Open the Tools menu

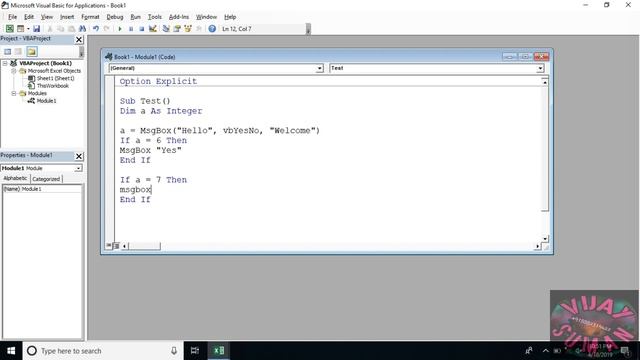[155, 17]
